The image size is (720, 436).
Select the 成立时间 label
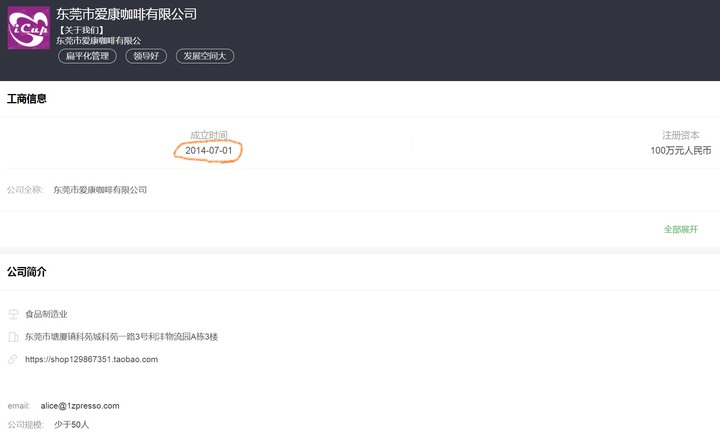(x=208, y=135)
